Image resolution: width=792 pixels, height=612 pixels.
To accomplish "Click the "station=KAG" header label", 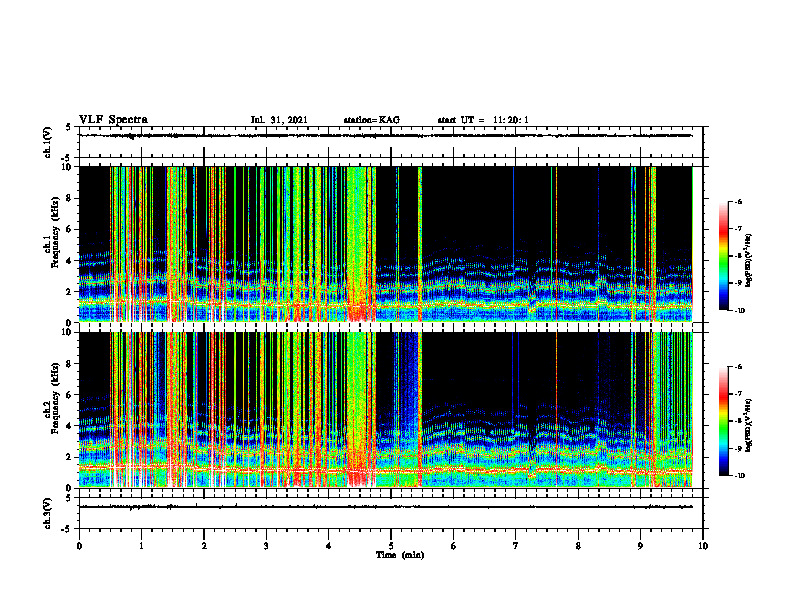I will (x=371, y=120).
